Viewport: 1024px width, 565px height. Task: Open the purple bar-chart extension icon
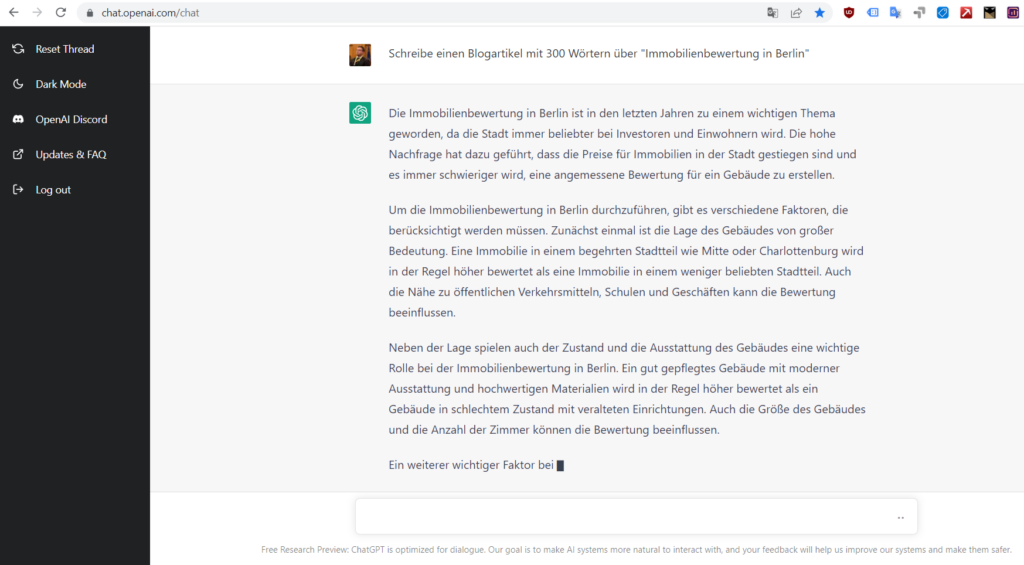click(1013, 12)
